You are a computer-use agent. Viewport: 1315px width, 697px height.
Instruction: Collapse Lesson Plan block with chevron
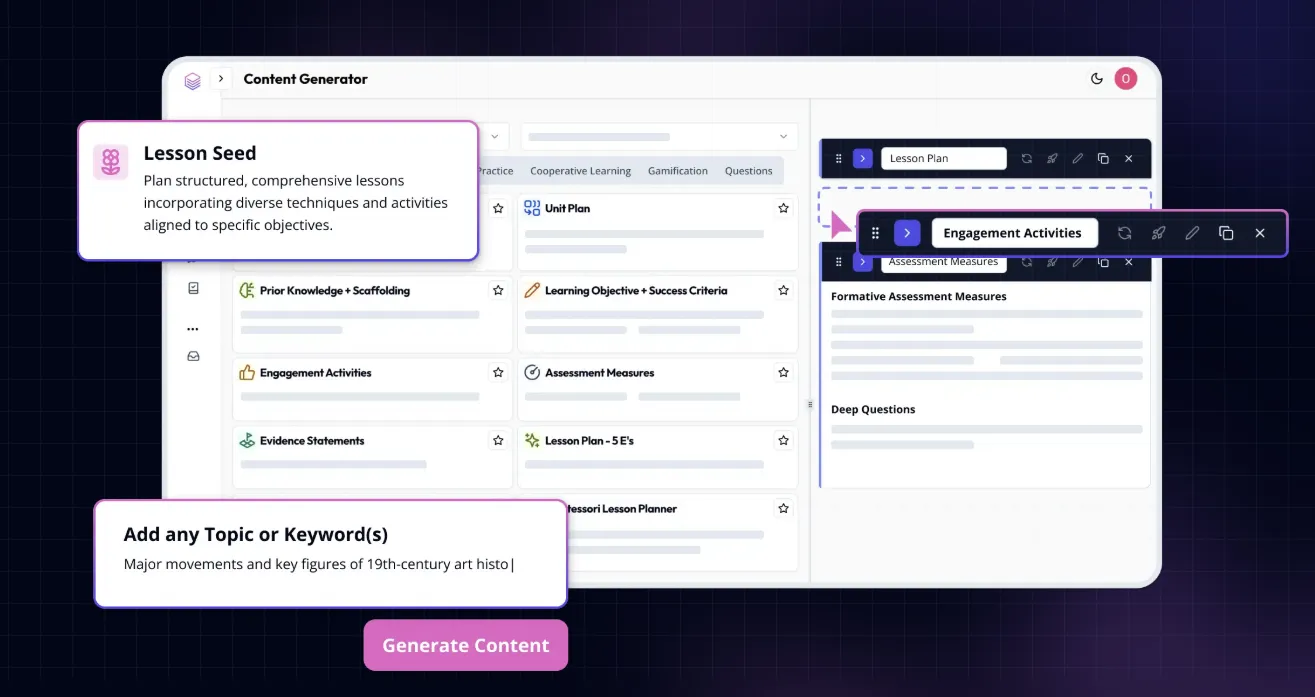click(x=863, y=158)
